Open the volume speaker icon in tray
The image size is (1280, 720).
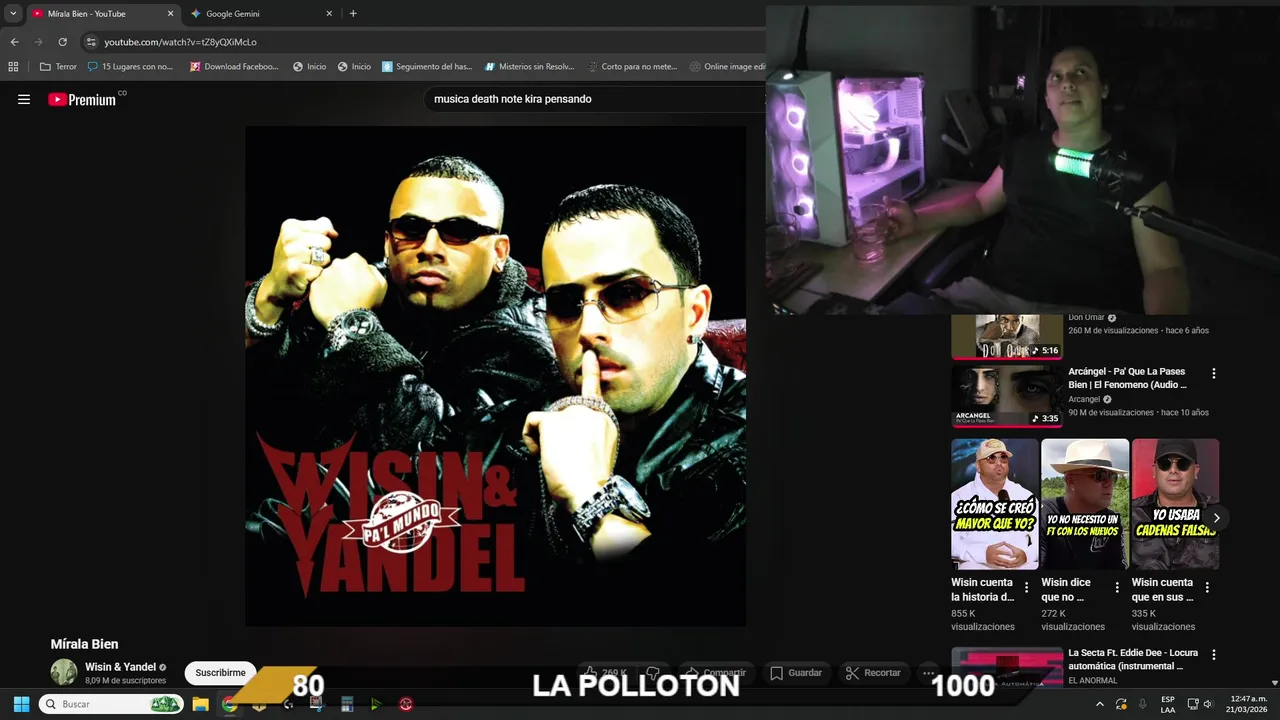(x=1208, y=704)
